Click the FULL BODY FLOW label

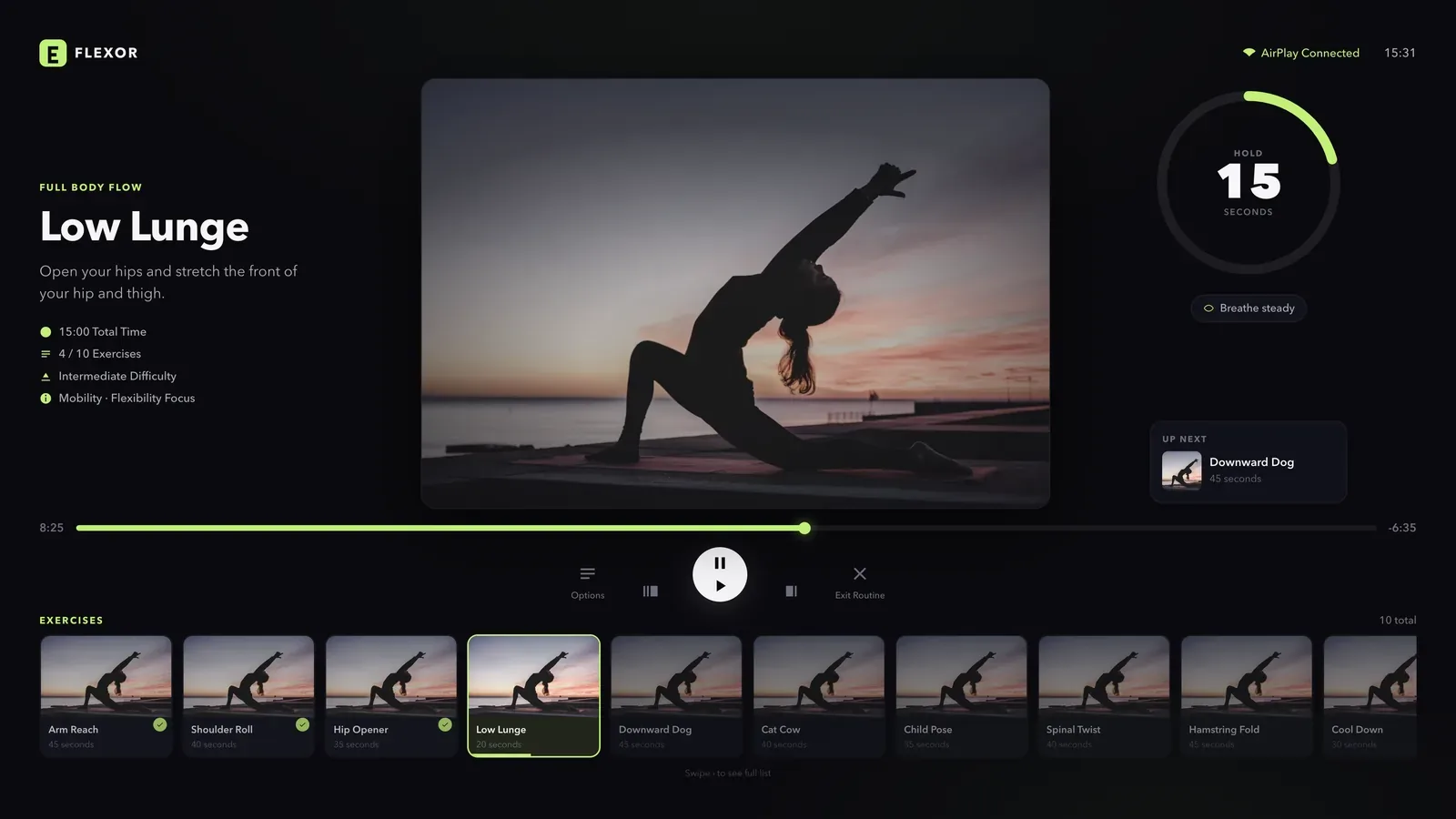(91, 187)
